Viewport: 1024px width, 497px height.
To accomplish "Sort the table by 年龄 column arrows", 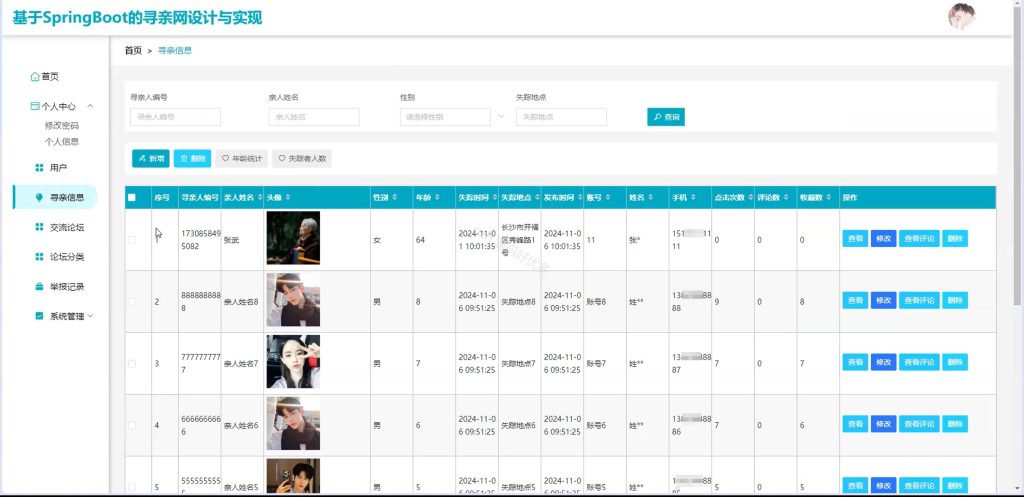I will [x=437, y=197].
